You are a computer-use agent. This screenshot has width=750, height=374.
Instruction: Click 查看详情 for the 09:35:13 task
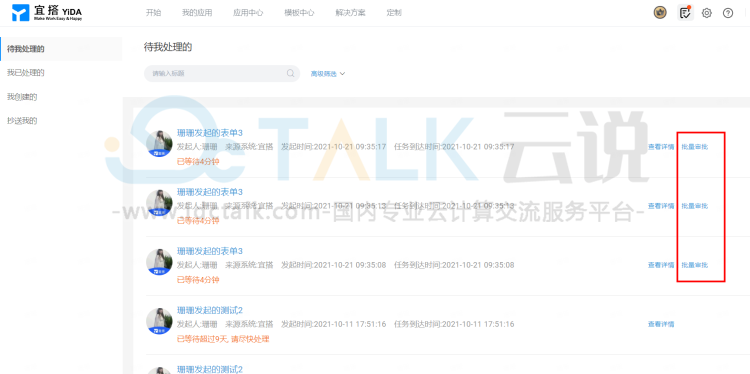click(661, 206)
